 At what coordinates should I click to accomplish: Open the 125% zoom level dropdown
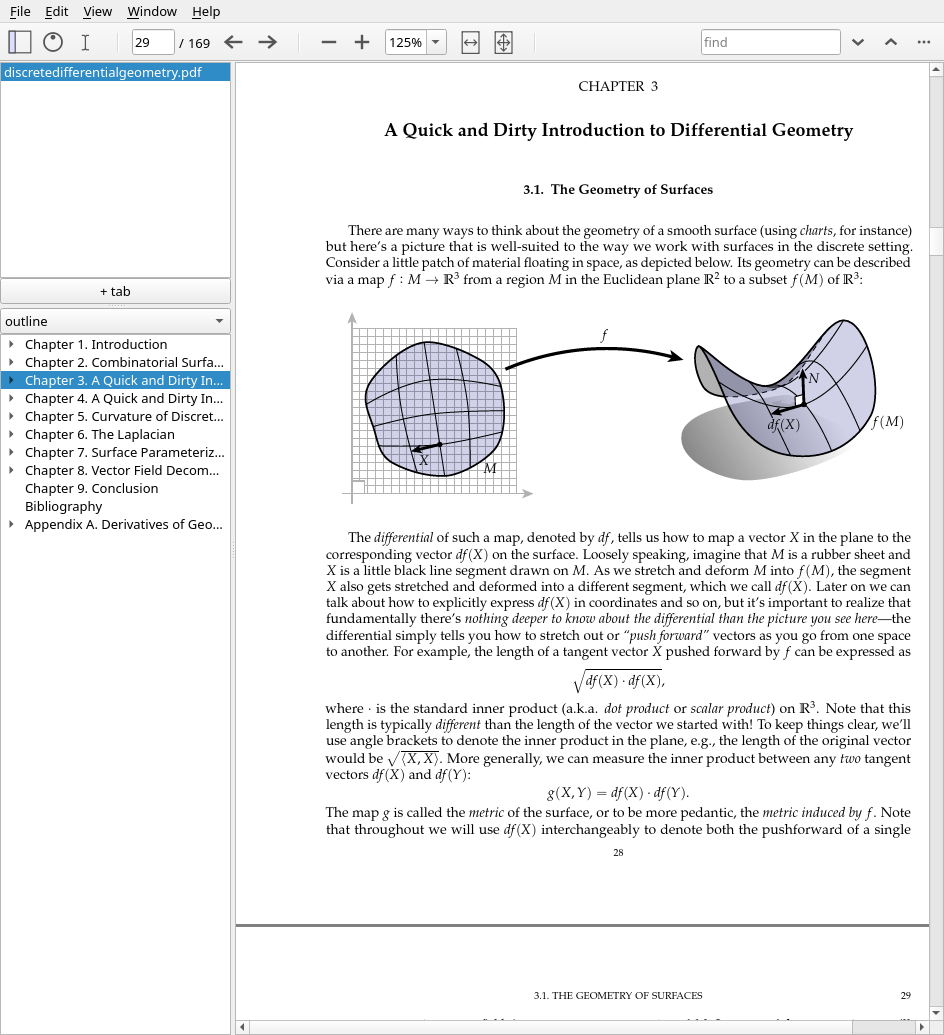[x=436, y=42]
